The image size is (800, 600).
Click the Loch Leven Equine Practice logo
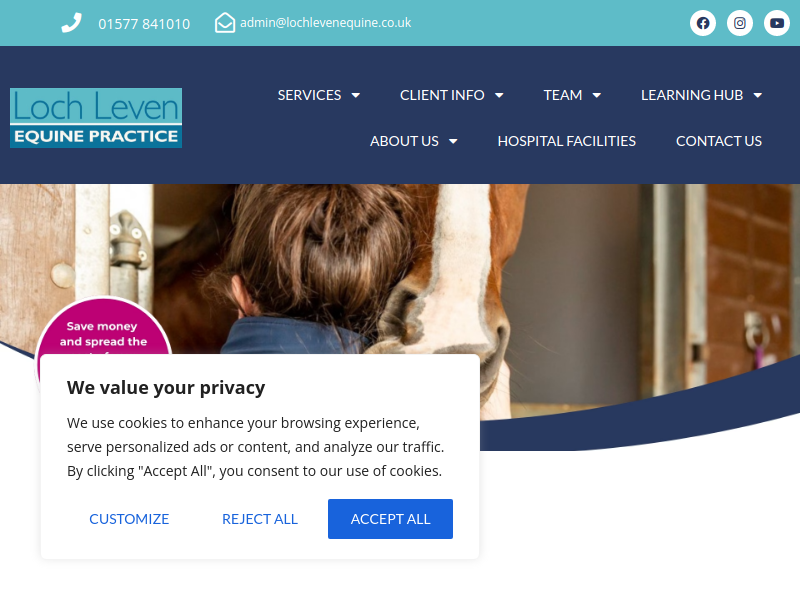coord(96,118)
